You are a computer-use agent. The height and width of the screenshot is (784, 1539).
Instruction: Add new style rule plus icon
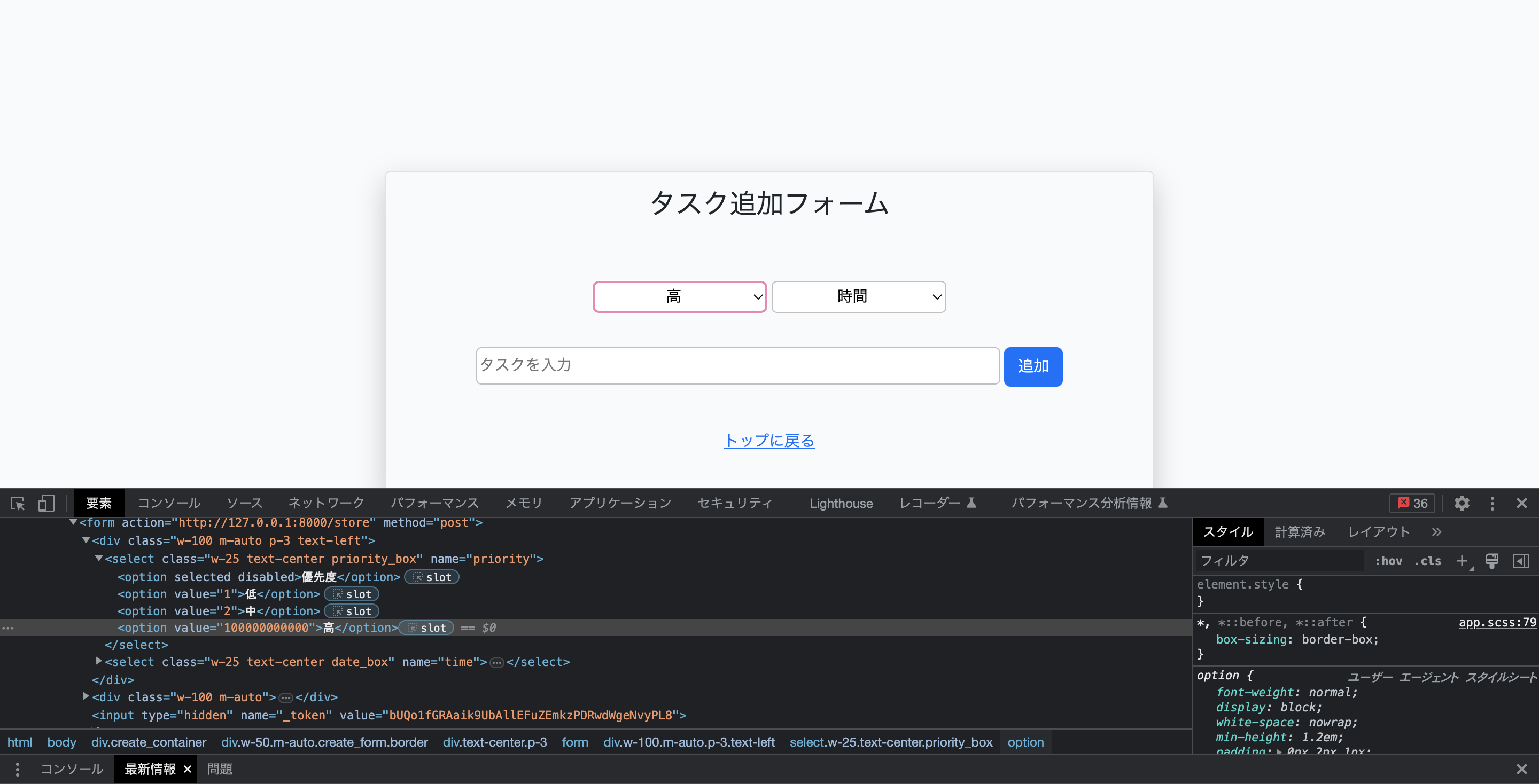pos(1462,561)
